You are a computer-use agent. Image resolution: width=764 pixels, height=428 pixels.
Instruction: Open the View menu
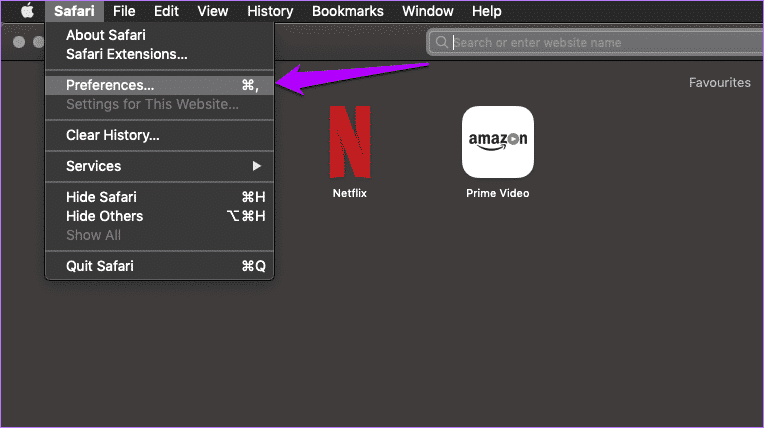212,11
